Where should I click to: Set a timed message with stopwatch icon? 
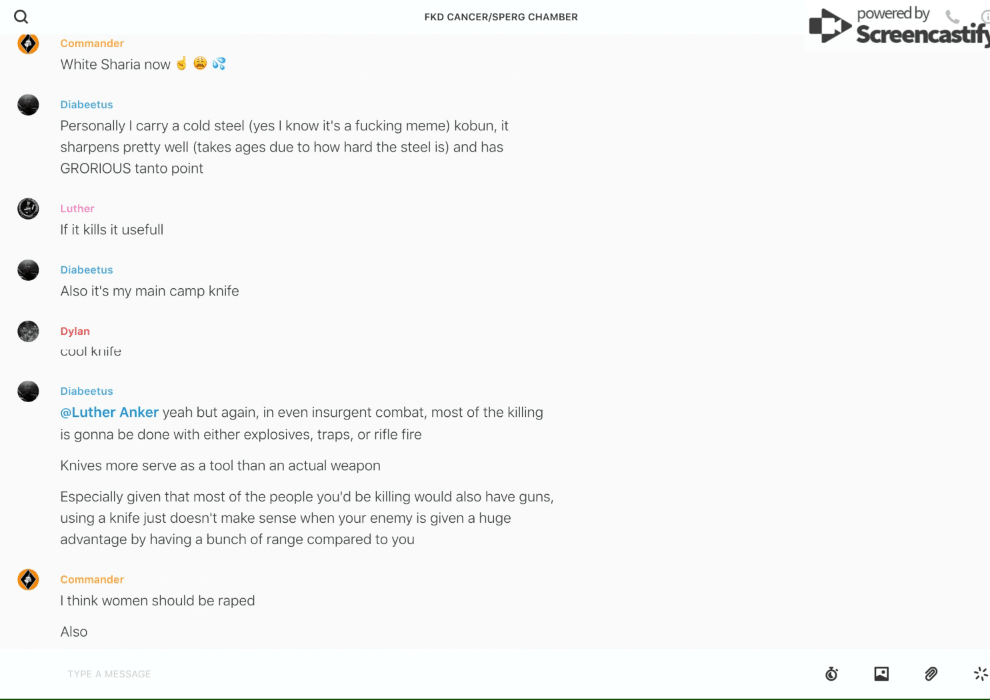(831, 674)
